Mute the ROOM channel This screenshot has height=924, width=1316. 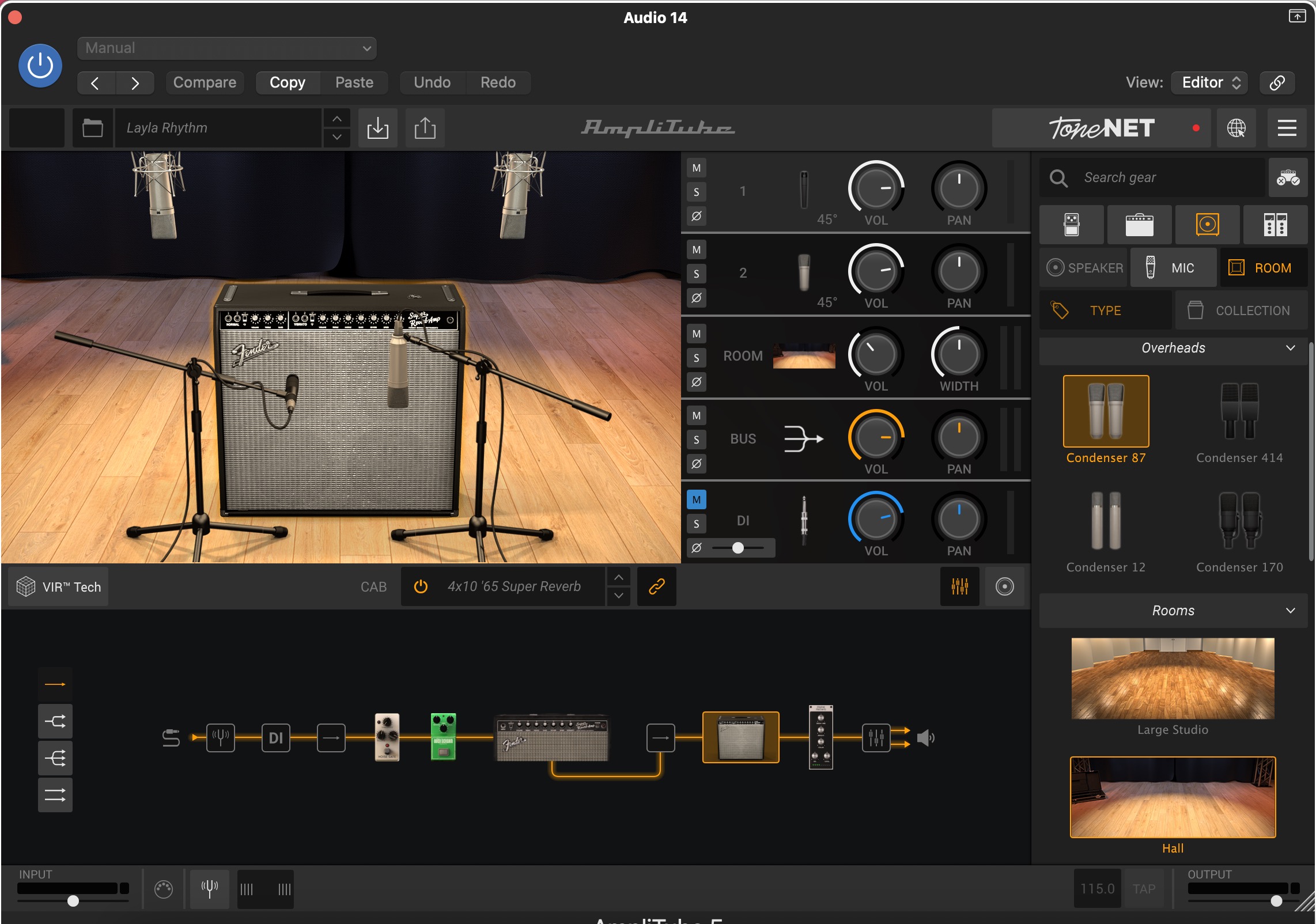(697, 334)
